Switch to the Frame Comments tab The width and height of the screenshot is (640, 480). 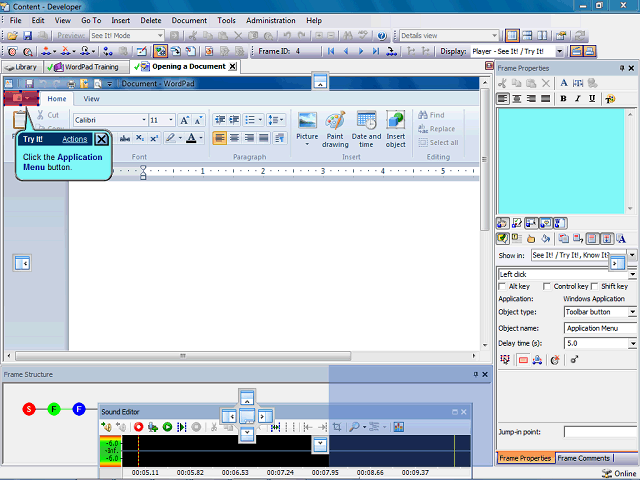583,458
